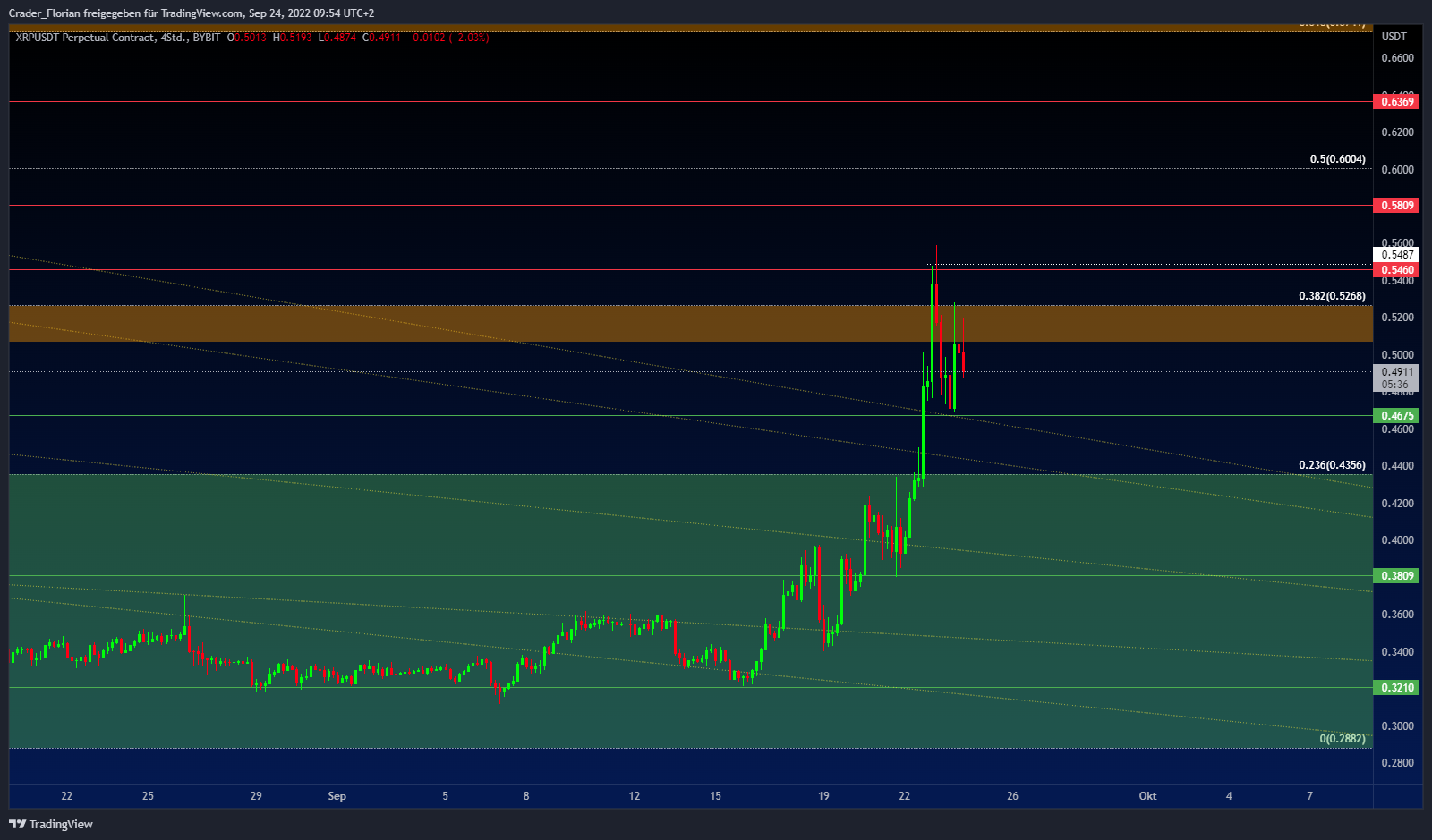
Task: Click the Fibonacci label 0.236(0.4356)
Action: pos(1332,465)
